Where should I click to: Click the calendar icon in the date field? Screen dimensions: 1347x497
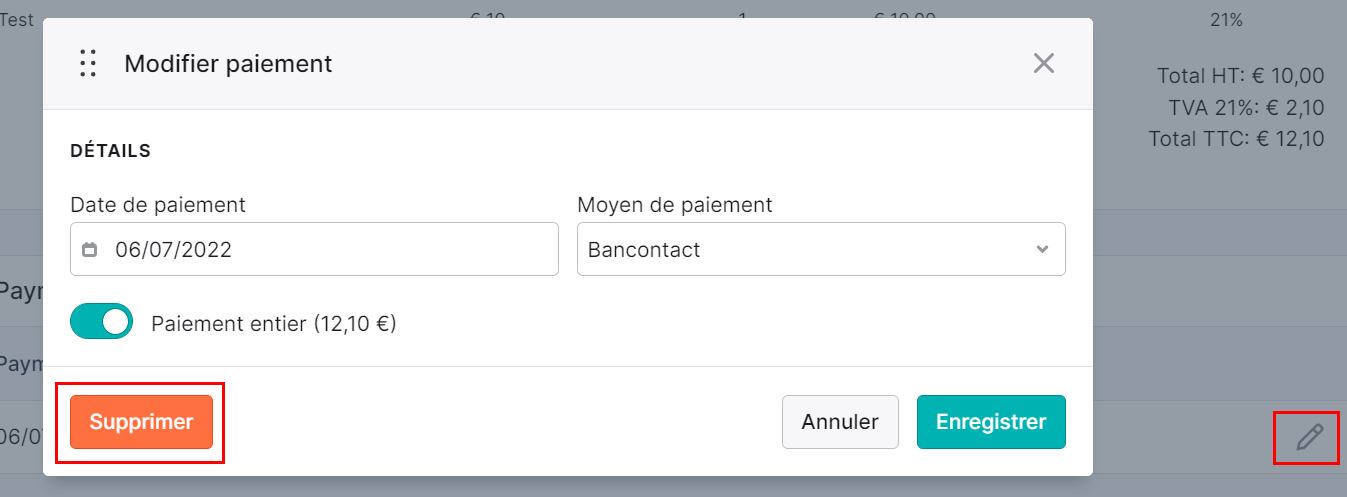click(90, 249)
